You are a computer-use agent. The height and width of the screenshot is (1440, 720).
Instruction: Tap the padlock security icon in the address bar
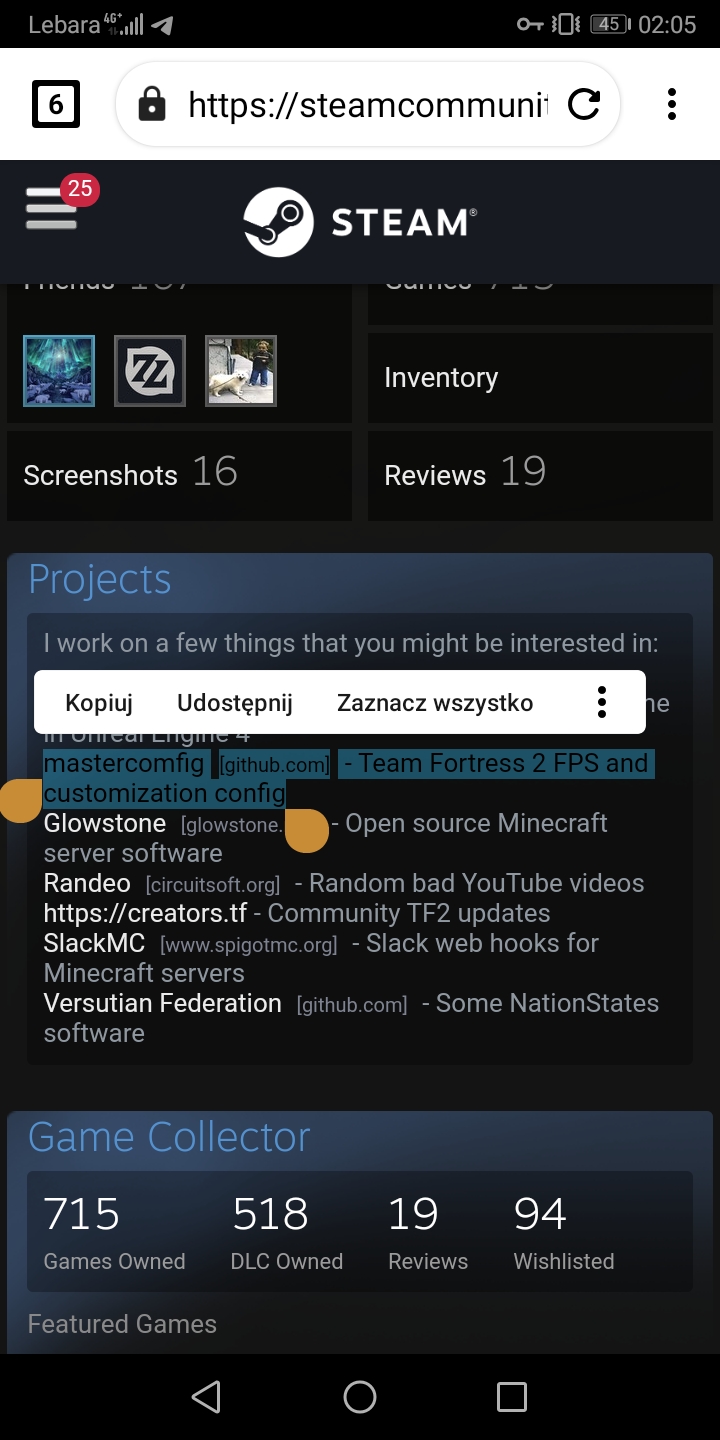coord(152,103)
